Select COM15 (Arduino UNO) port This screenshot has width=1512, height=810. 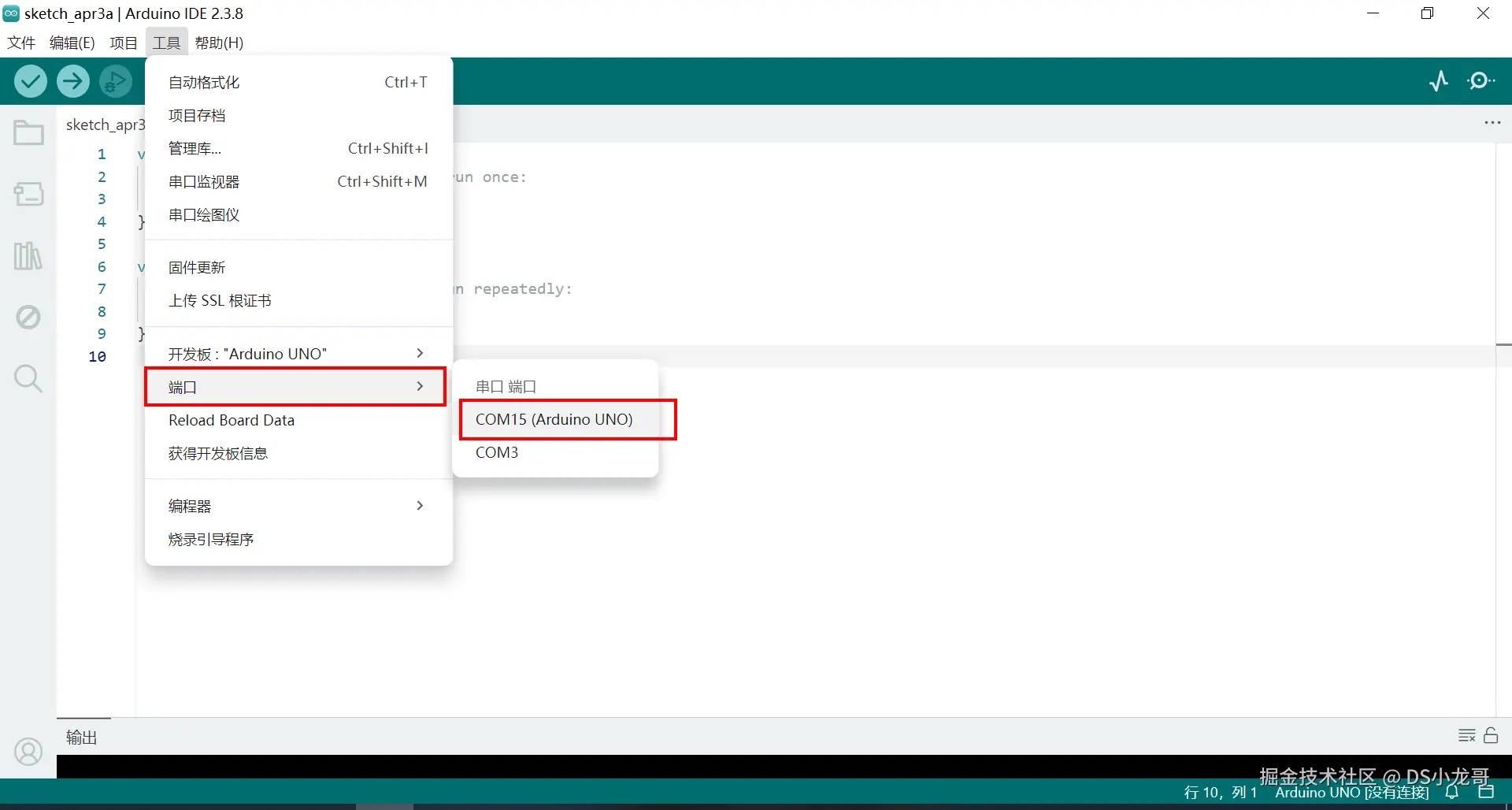point(555,419)
